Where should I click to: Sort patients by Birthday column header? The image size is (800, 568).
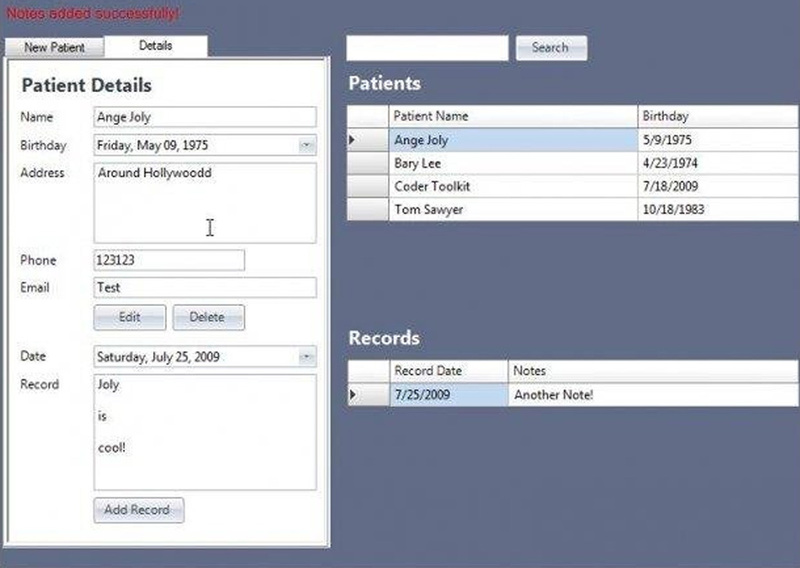click(x=718, y=116)
